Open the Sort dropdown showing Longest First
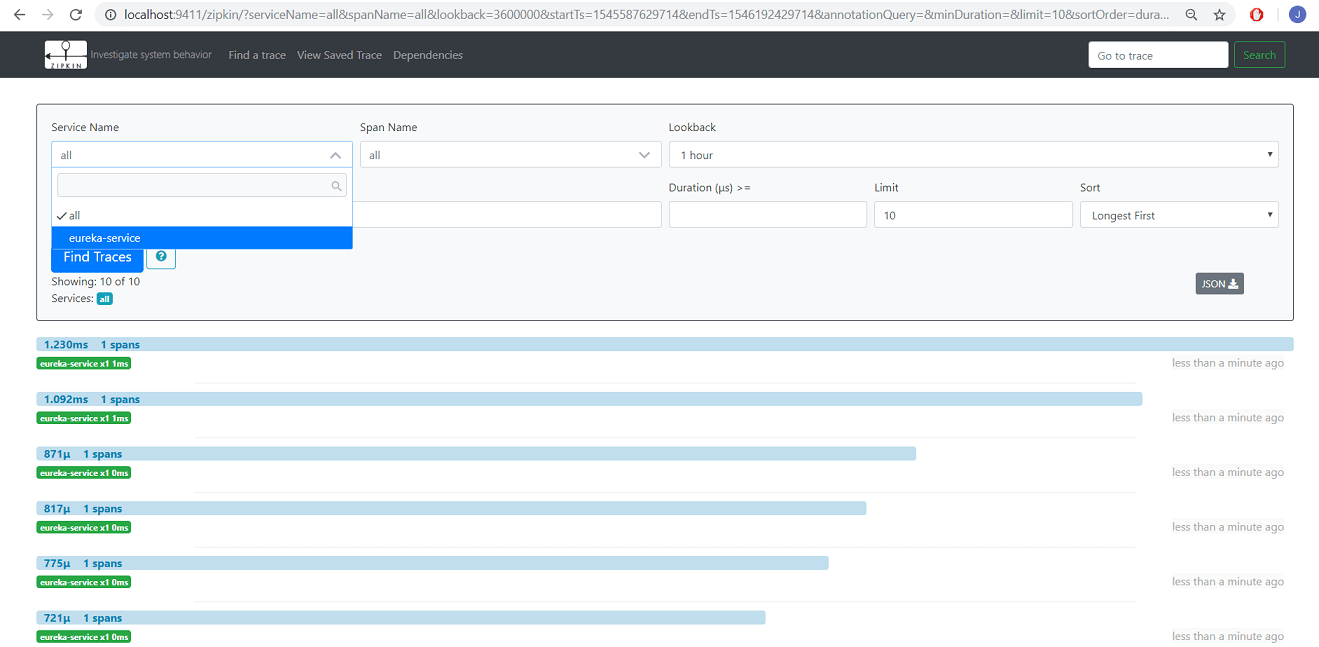This screenshot has height=647, width=1319. [x=1178, y=214]
